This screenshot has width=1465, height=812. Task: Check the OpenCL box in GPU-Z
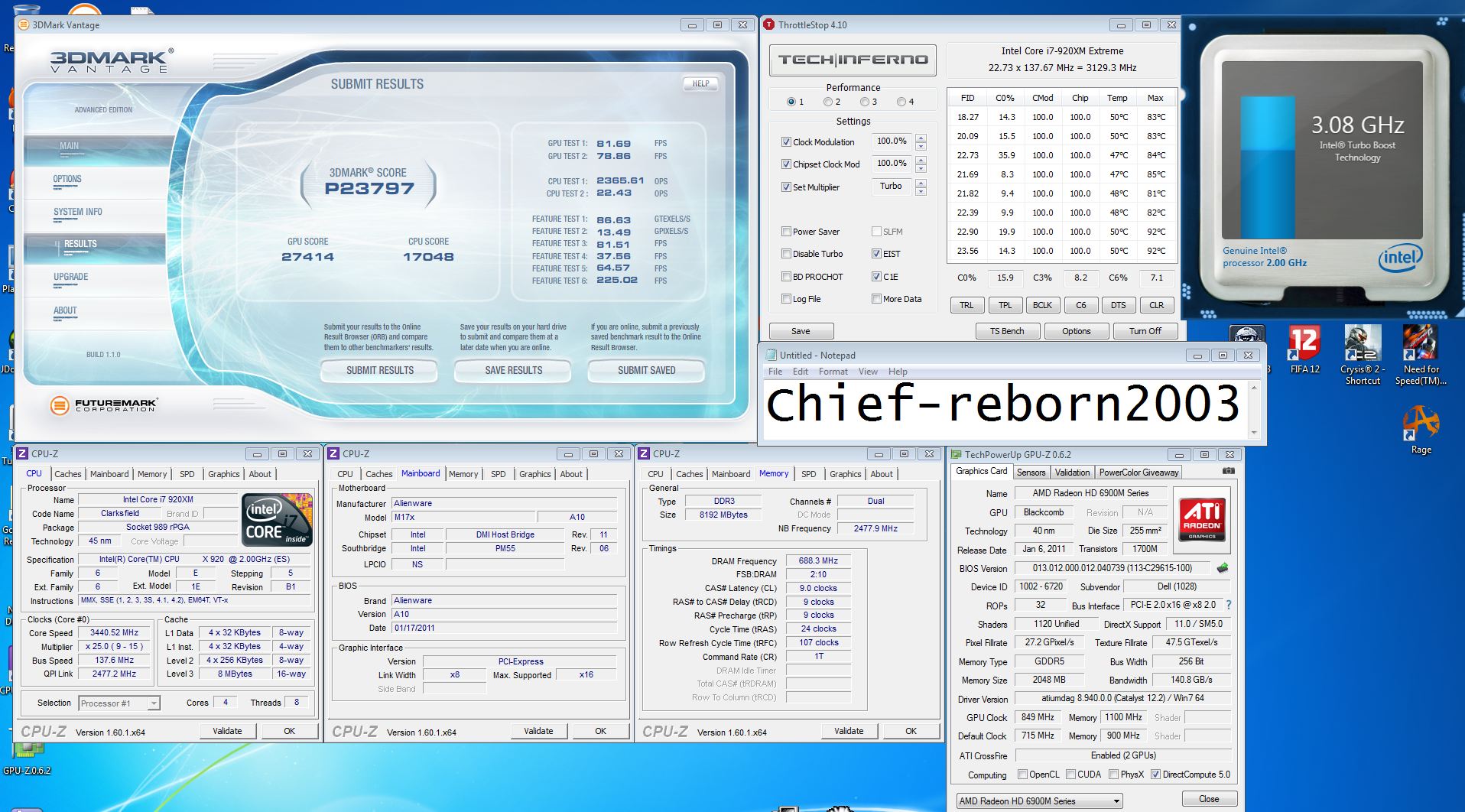tap(1022, 775)
